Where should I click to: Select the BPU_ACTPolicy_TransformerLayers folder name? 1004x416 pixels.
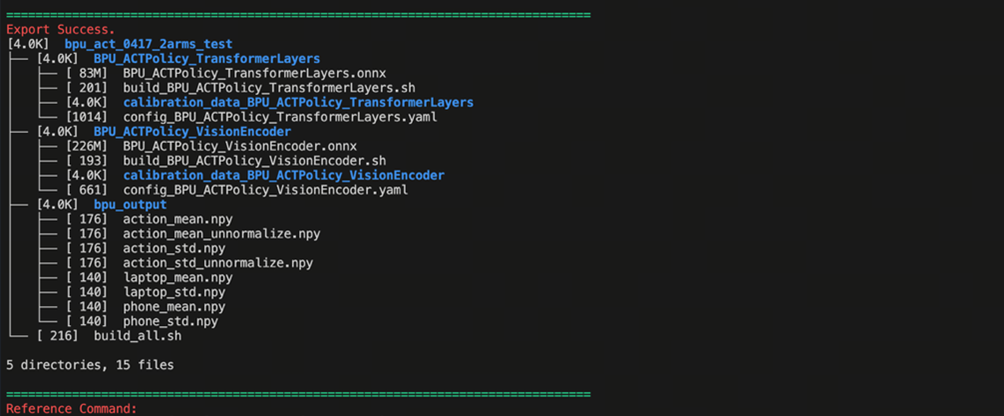(207, 59)
